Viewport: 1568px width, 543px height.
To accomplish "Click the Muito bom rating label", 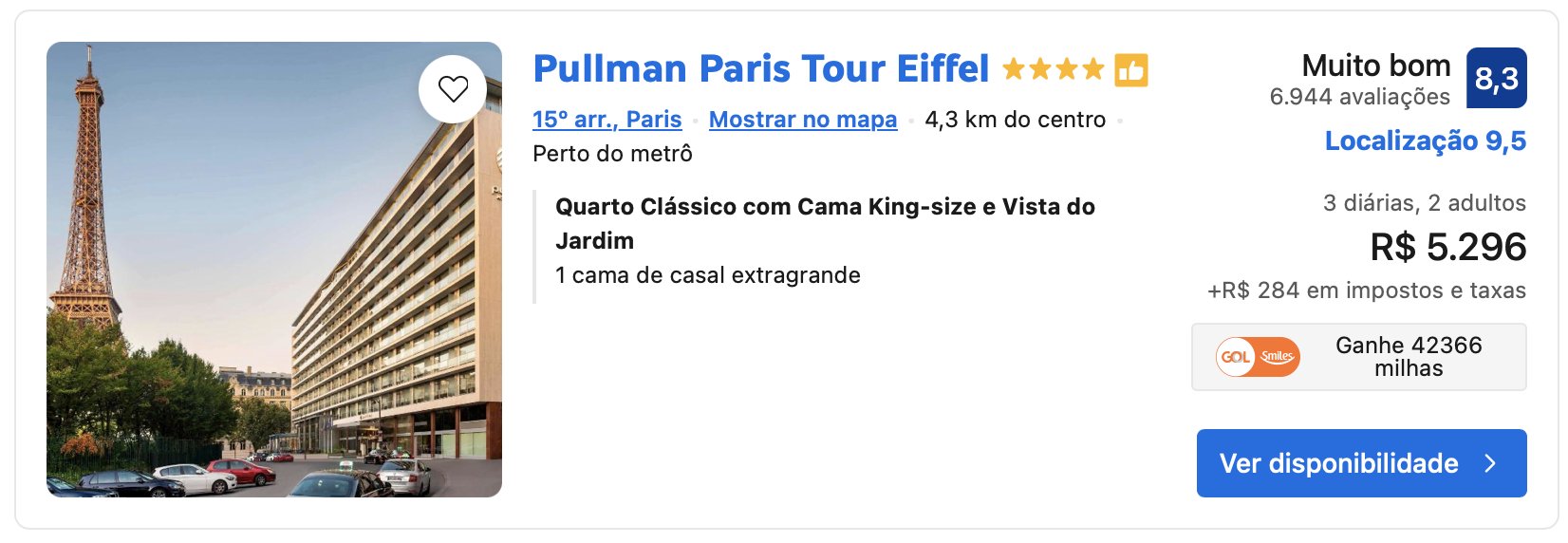I will coord(1376,66).
